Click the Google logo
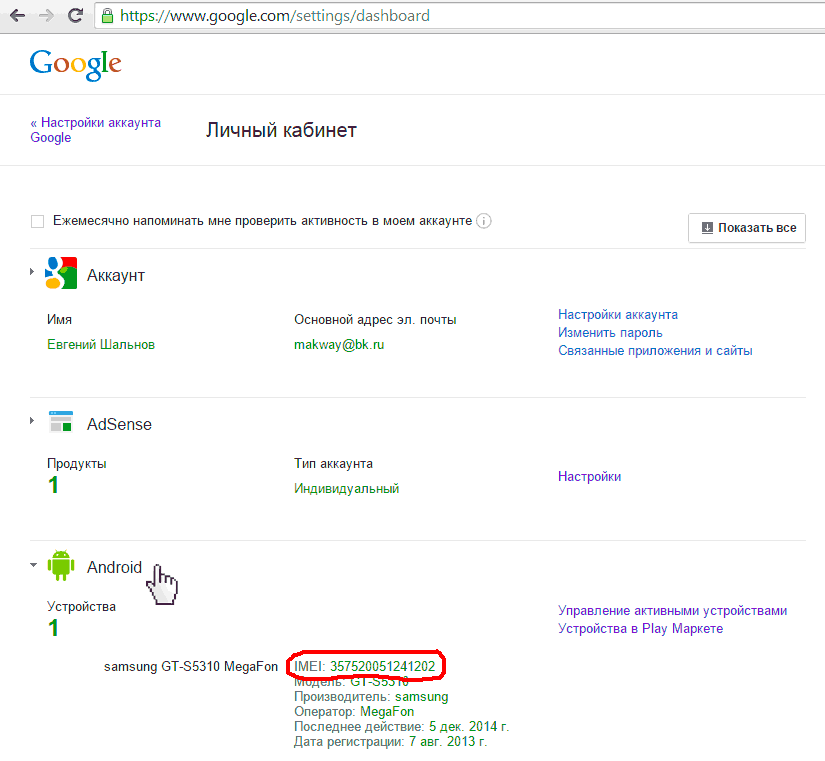 pyautogui.click(x=75, y=63)
